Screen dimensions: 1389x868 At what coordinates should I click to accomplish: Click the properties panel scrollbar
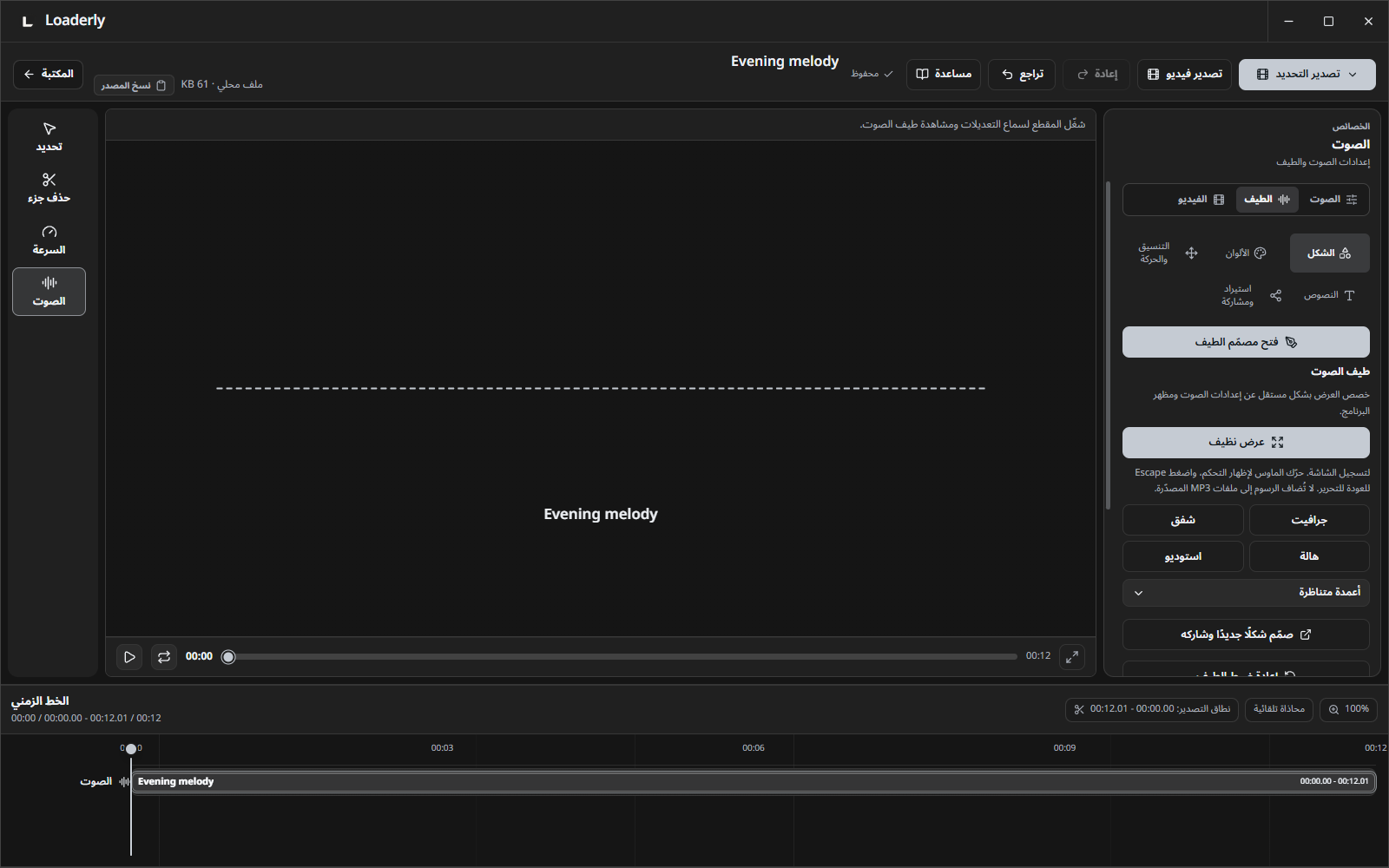(x=1108, y=345)
